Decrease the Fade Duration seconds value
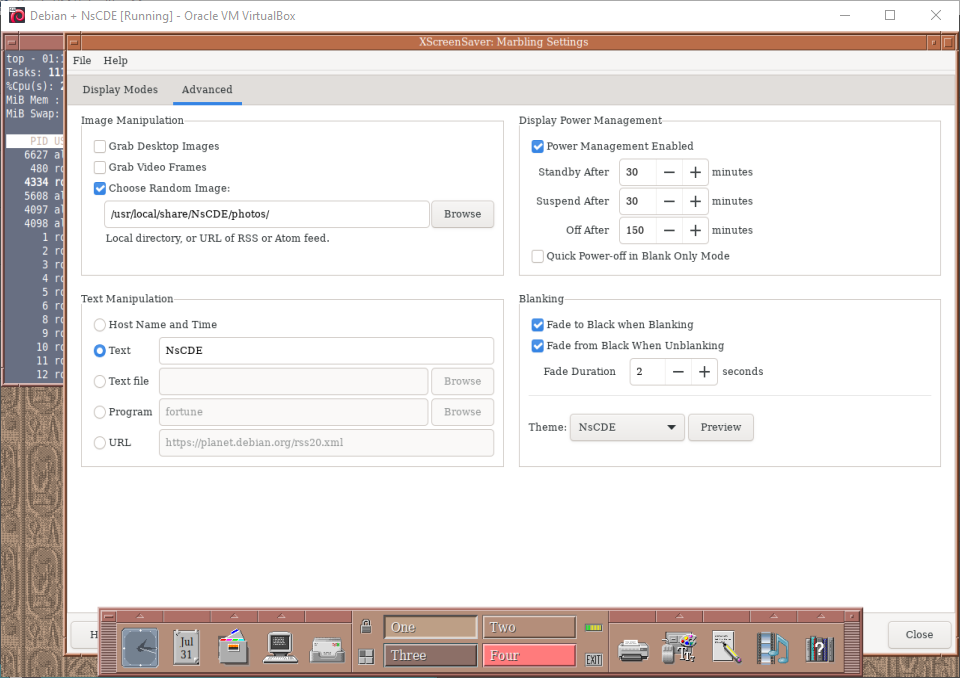Viewport: 960px width, 678px height. 678,372
